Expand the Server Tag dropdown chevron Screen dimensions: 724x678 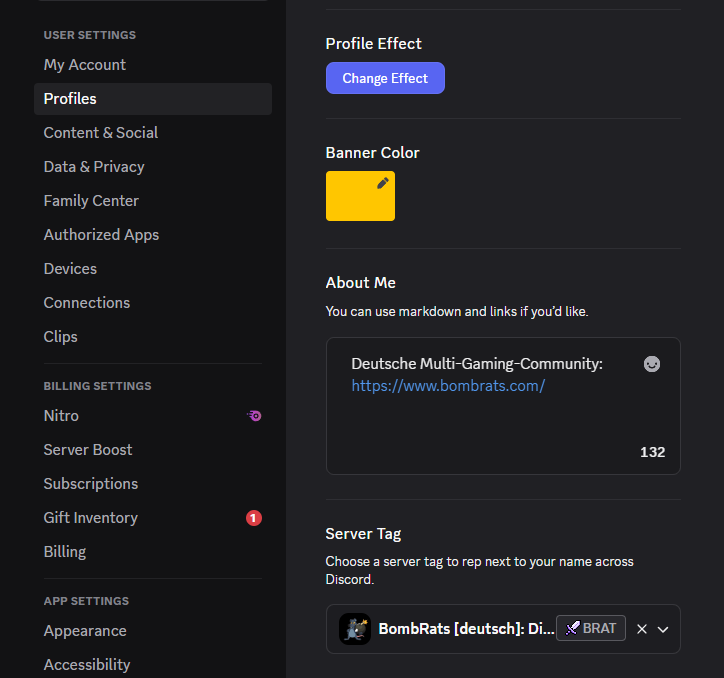coord(663,630)
